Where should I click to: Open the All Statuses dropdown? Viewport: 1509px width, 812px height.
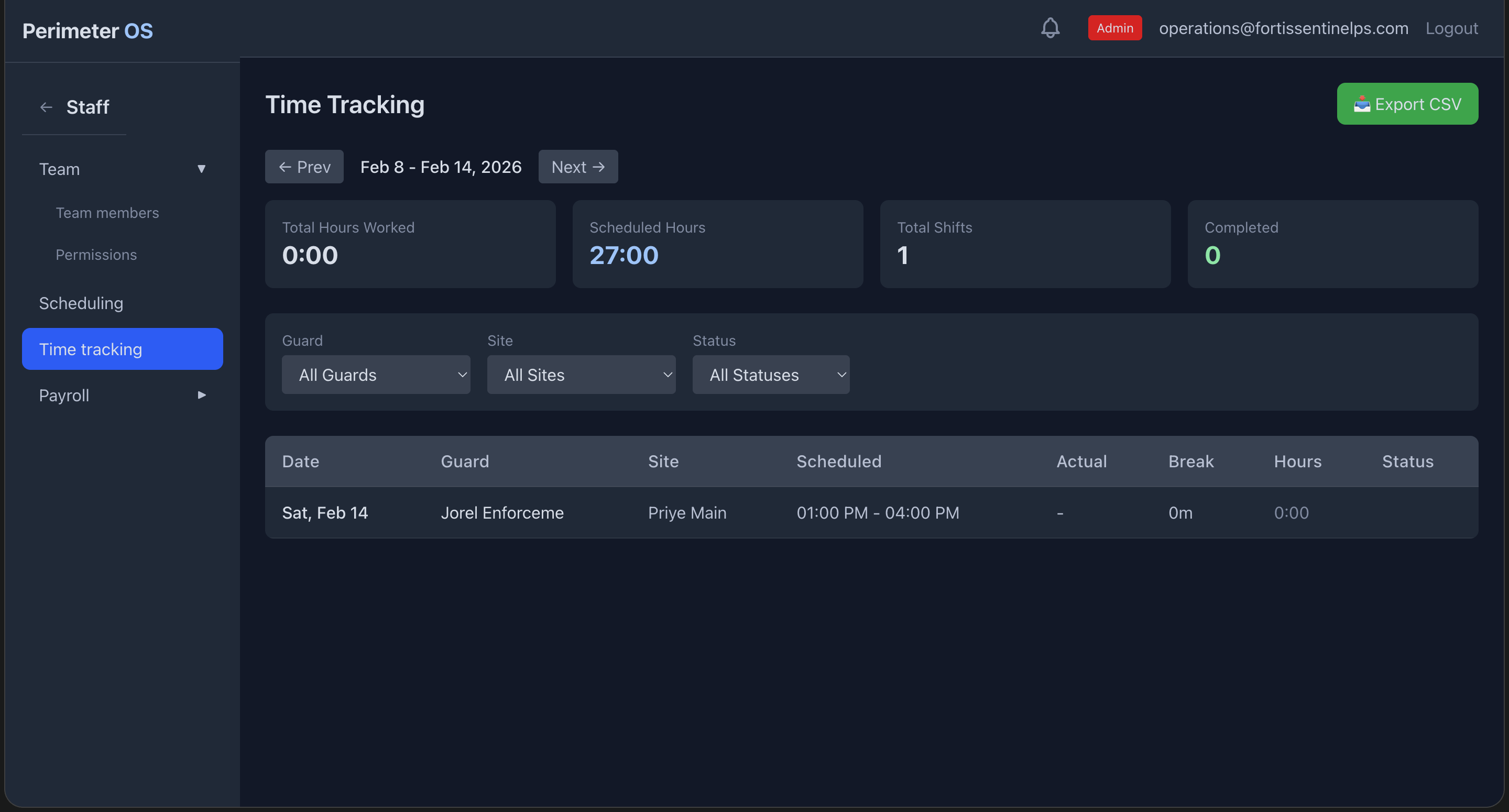(770, 375)
